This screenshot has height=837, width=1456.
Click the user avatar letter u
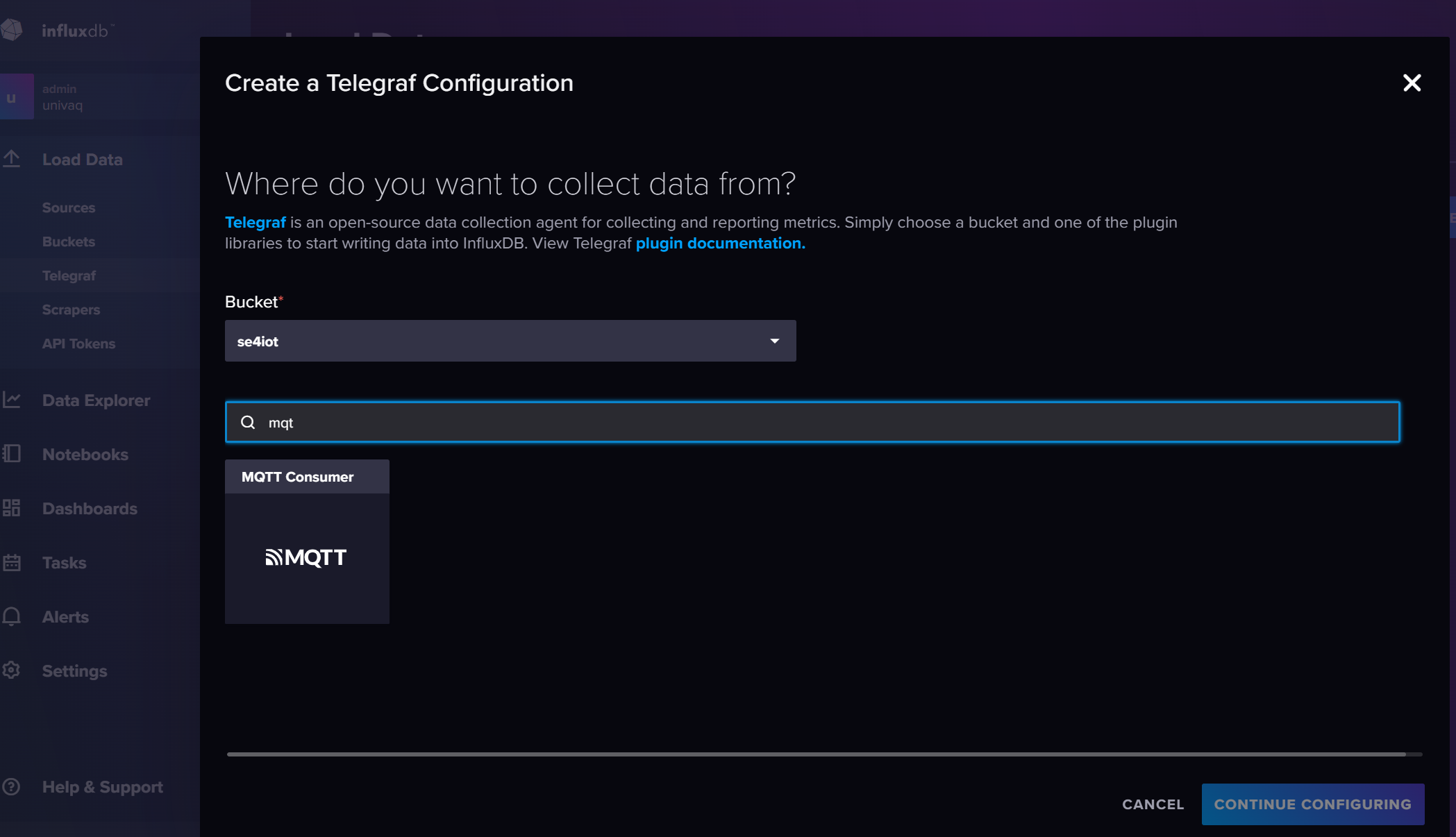point(12,97)
